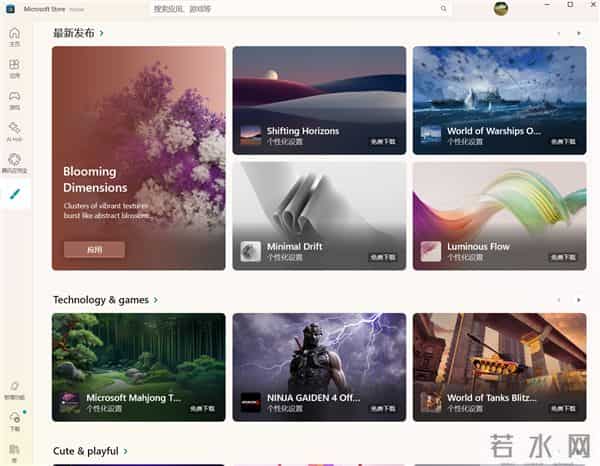Image resolution: width=600 pixels, height=466 pixels.
Task: Go to the Gaming controller section
Action: pyautogui.click(x=15, y=100)
